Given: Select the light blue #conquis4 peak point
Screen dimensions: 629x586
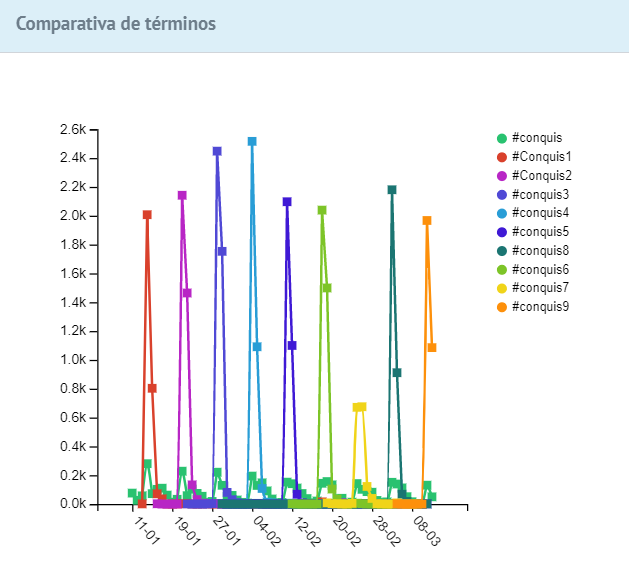Looking at the screenshot, I should [x=252, y=142].
